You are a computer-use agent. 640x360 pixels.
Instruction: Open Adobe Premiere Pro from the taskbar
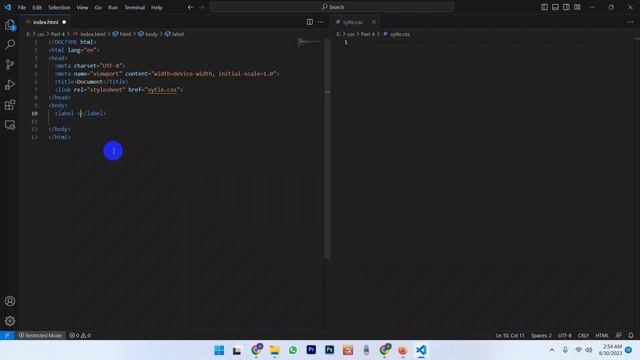coord(311,350)
